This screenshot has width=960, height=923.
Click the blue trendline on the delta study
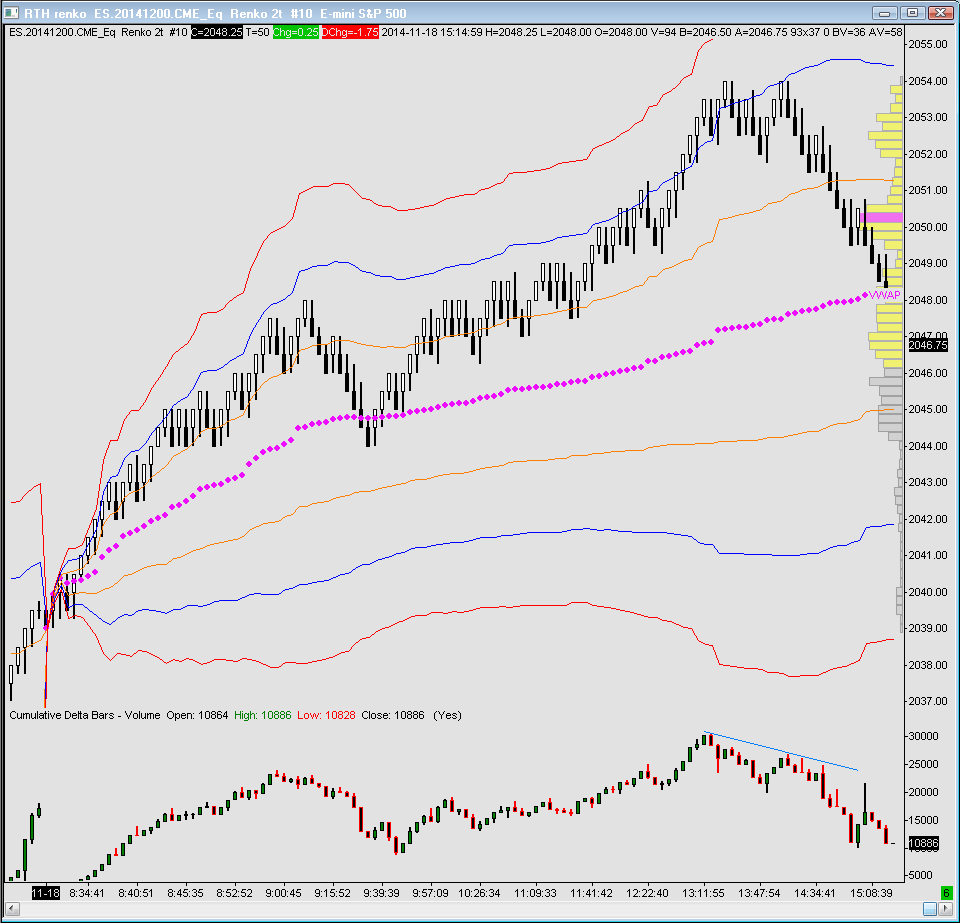[x=781, y=751]
